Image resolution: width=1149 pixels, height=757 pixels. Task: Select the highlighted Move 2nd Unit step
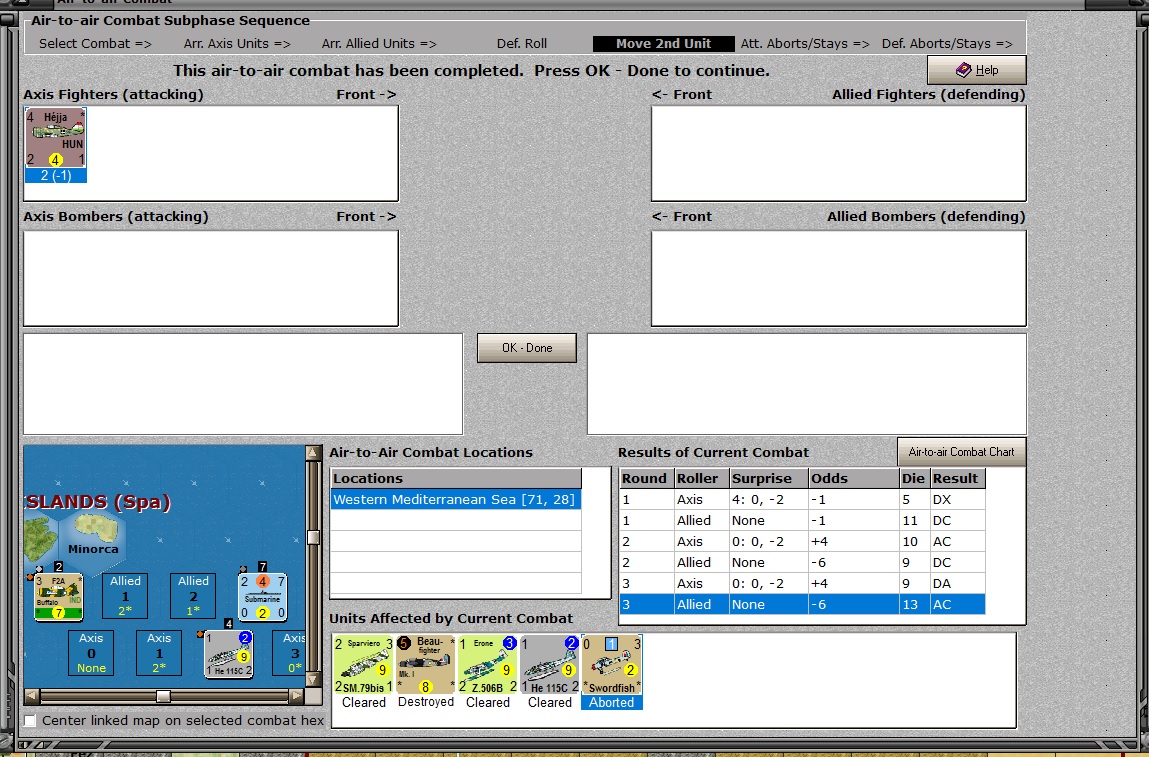pyautogui.click(x=664, y=44)
